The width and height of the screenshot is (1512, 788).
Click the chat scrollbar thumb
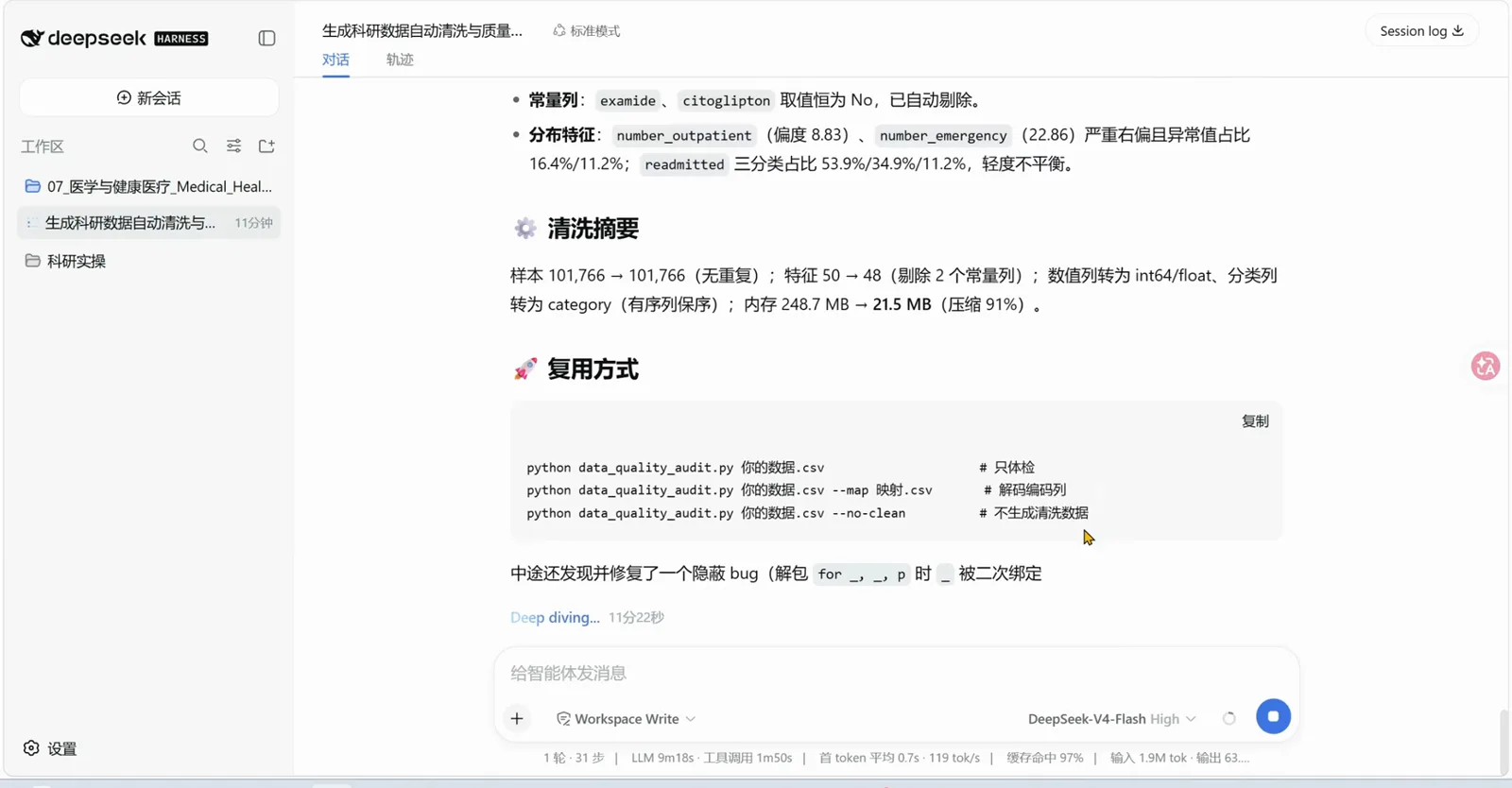point(1503,742)
